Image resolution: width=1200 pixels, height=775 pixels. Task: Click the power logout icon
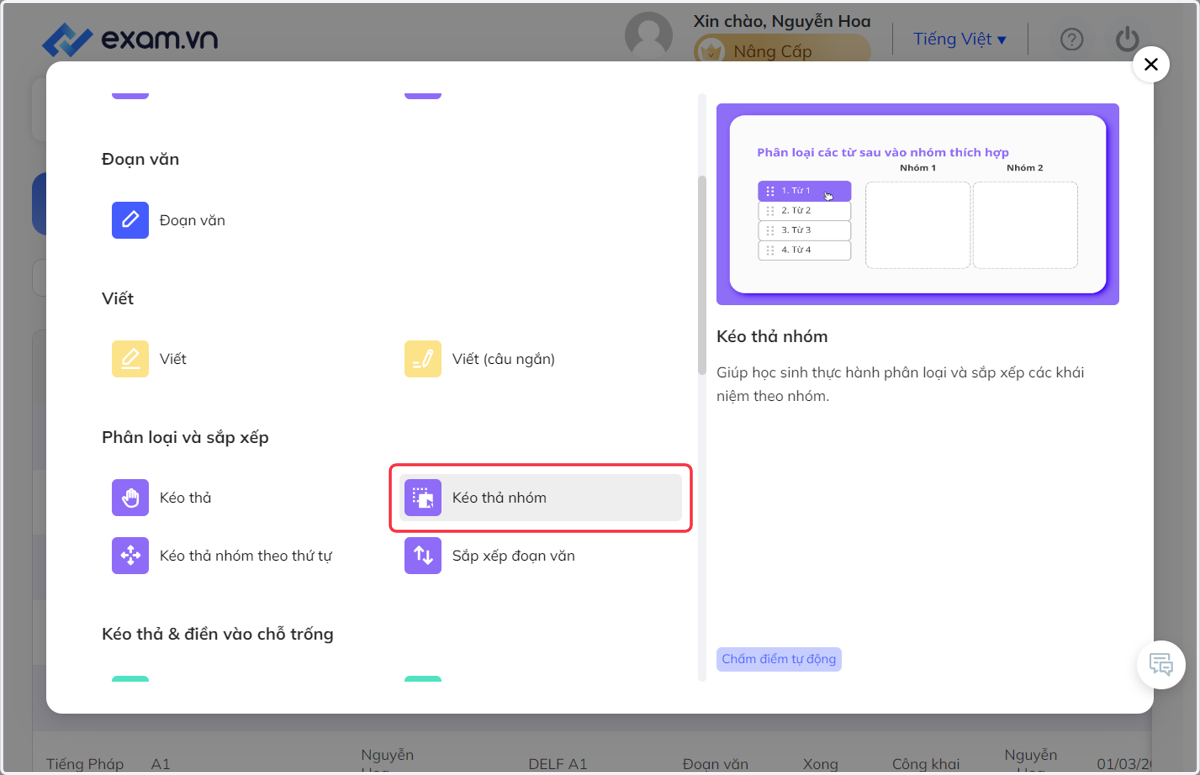tap(1127, 39)
